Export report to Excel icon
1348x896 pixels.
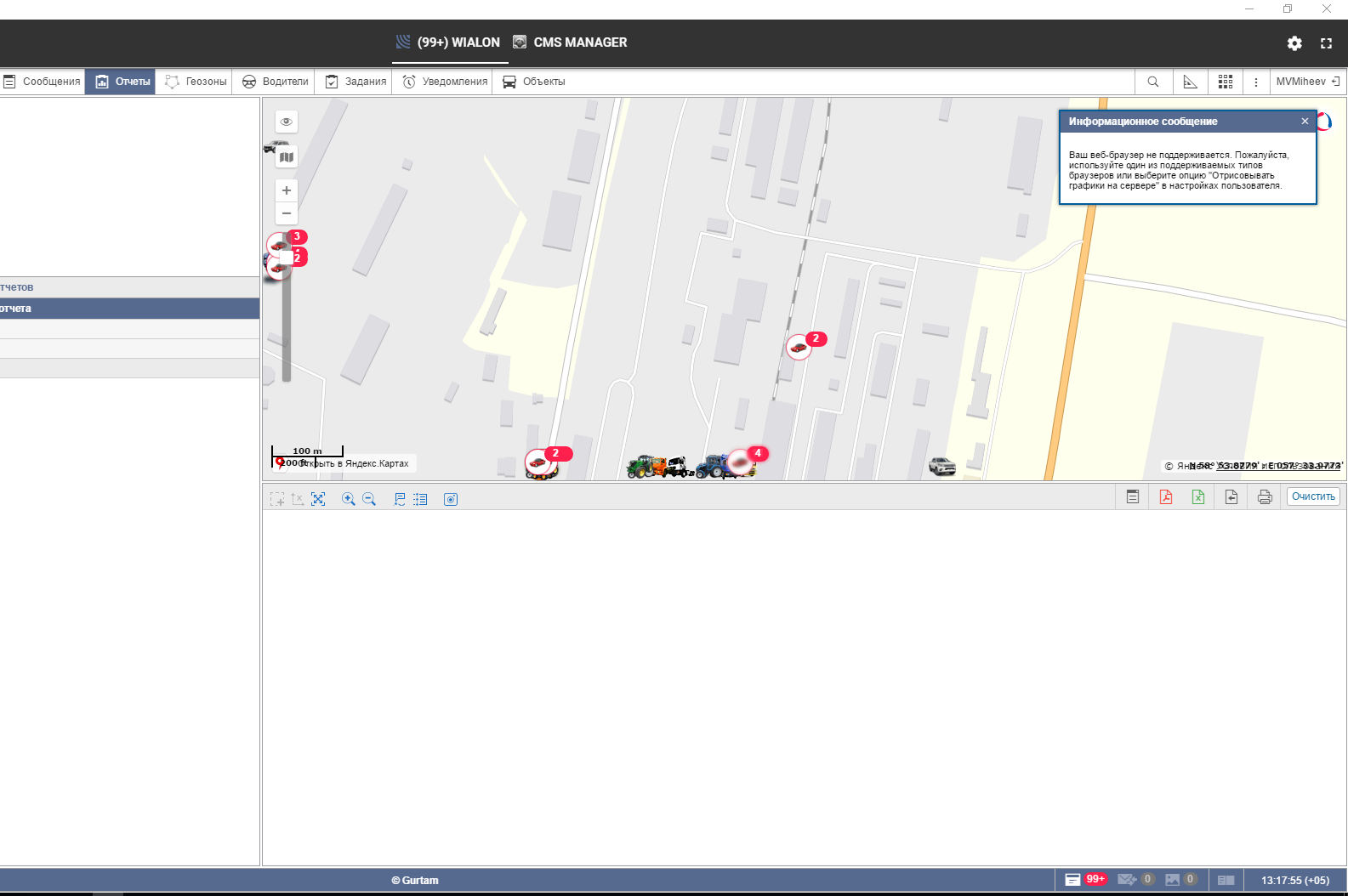click(x=1197, y=497)
